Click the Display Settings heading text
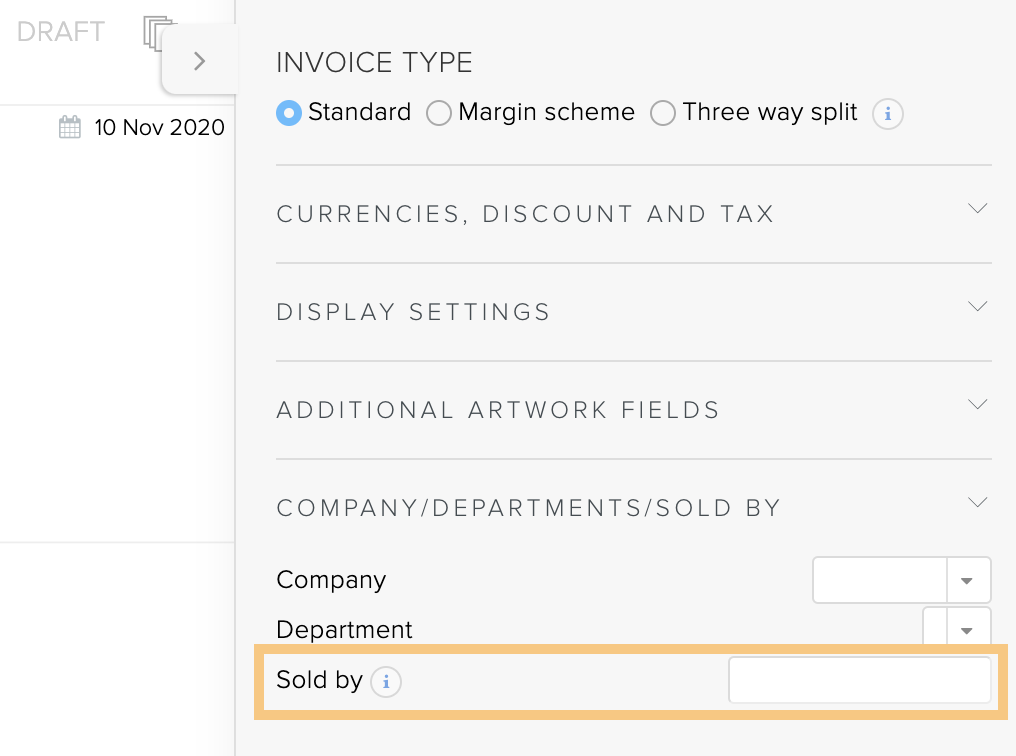This screenshot has height=756, width=1016. tap(413, 312)
